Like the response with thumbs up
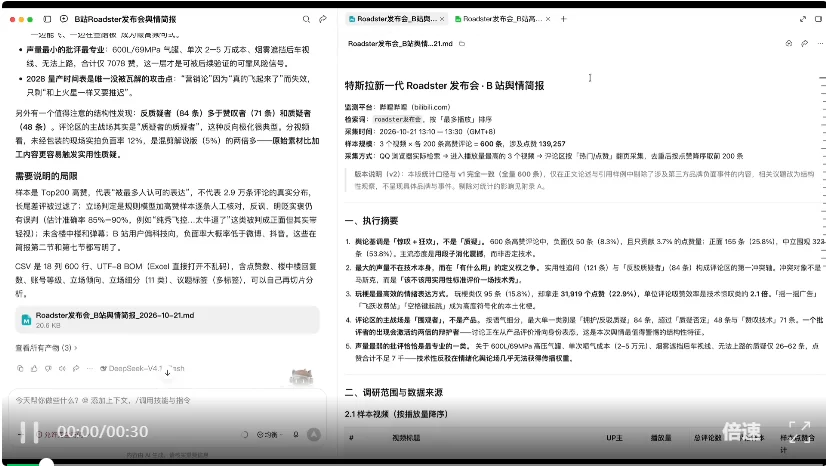Viewport: 826px width, 466px height. pos(34,369)
